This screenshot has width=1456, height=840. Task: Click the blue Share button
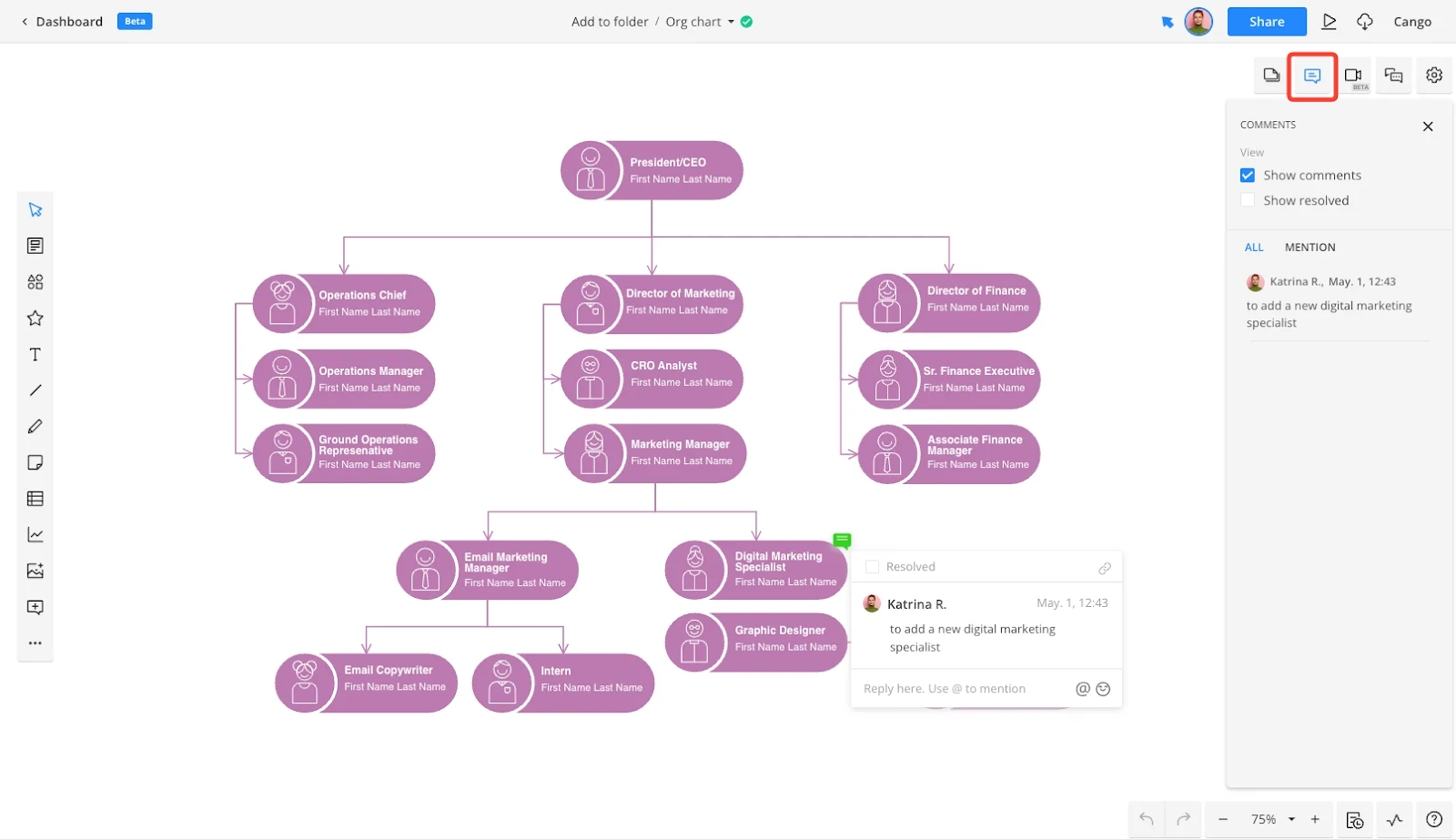[x=1266, y=21]
